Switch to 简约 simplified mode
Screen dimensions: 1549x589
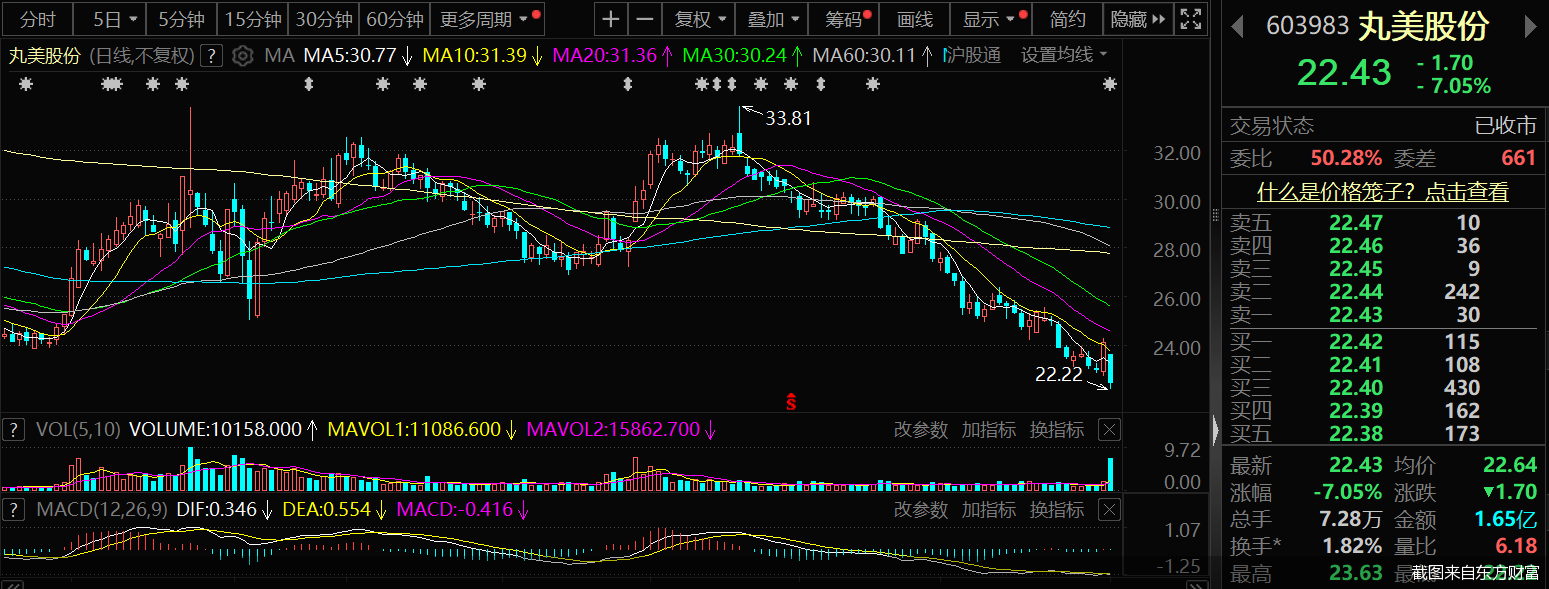point(1067,19)
